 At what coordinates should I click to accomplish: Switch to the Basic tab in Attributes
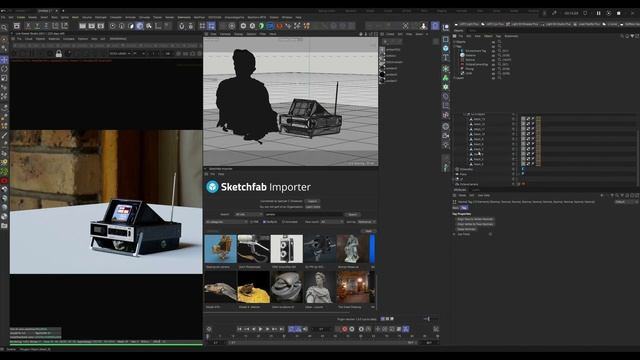pyautogui.click(x=456, y=208)
